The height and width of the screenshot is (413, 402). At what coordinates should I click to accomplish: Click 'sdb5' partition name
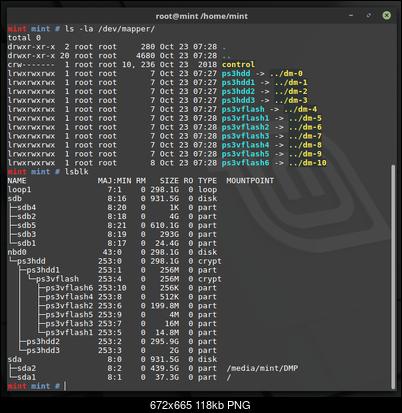[x=26, y=225]
